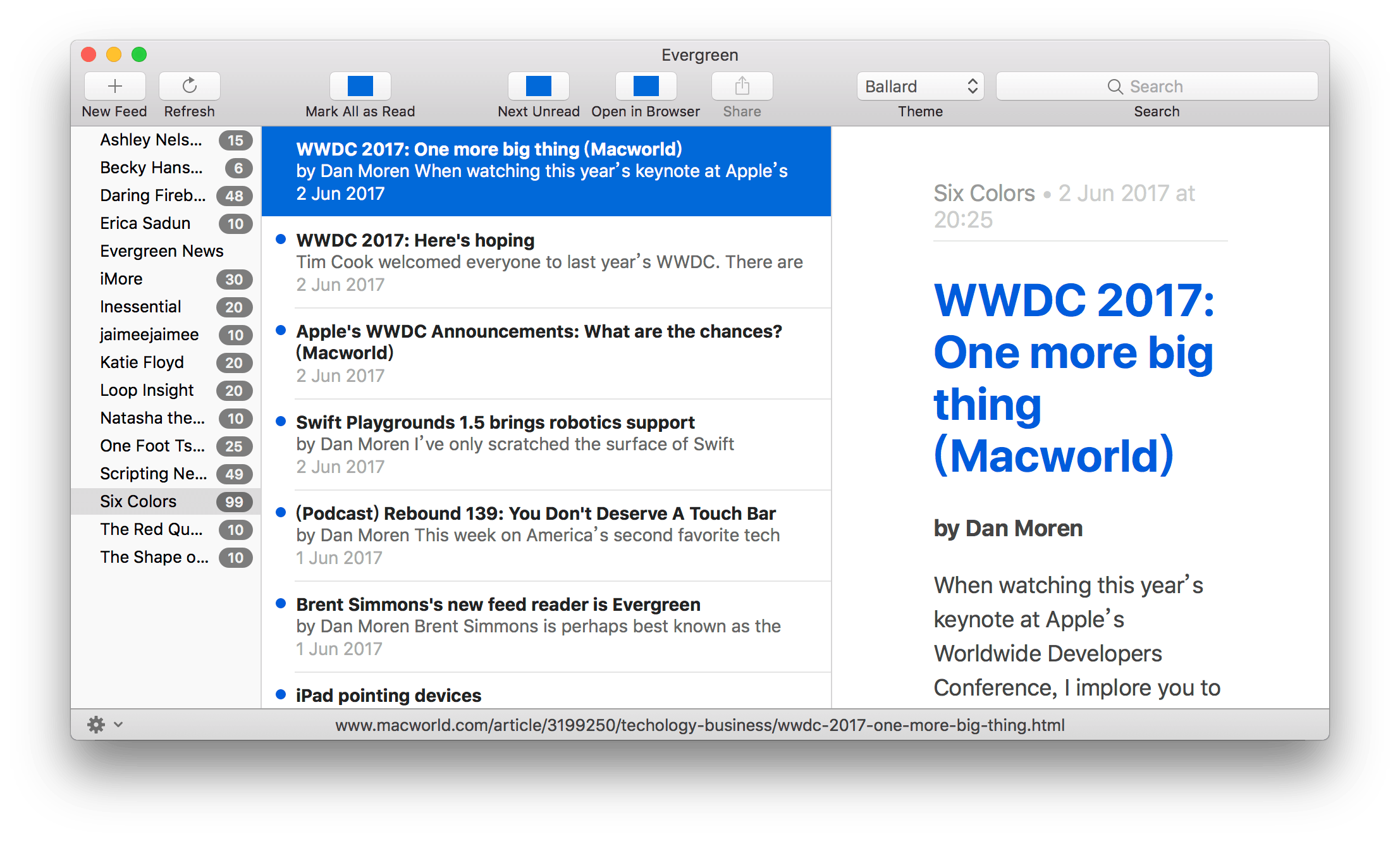Select Scripting Ne... feed
This screenshot has width=1400, height=841.
[166, 474]
